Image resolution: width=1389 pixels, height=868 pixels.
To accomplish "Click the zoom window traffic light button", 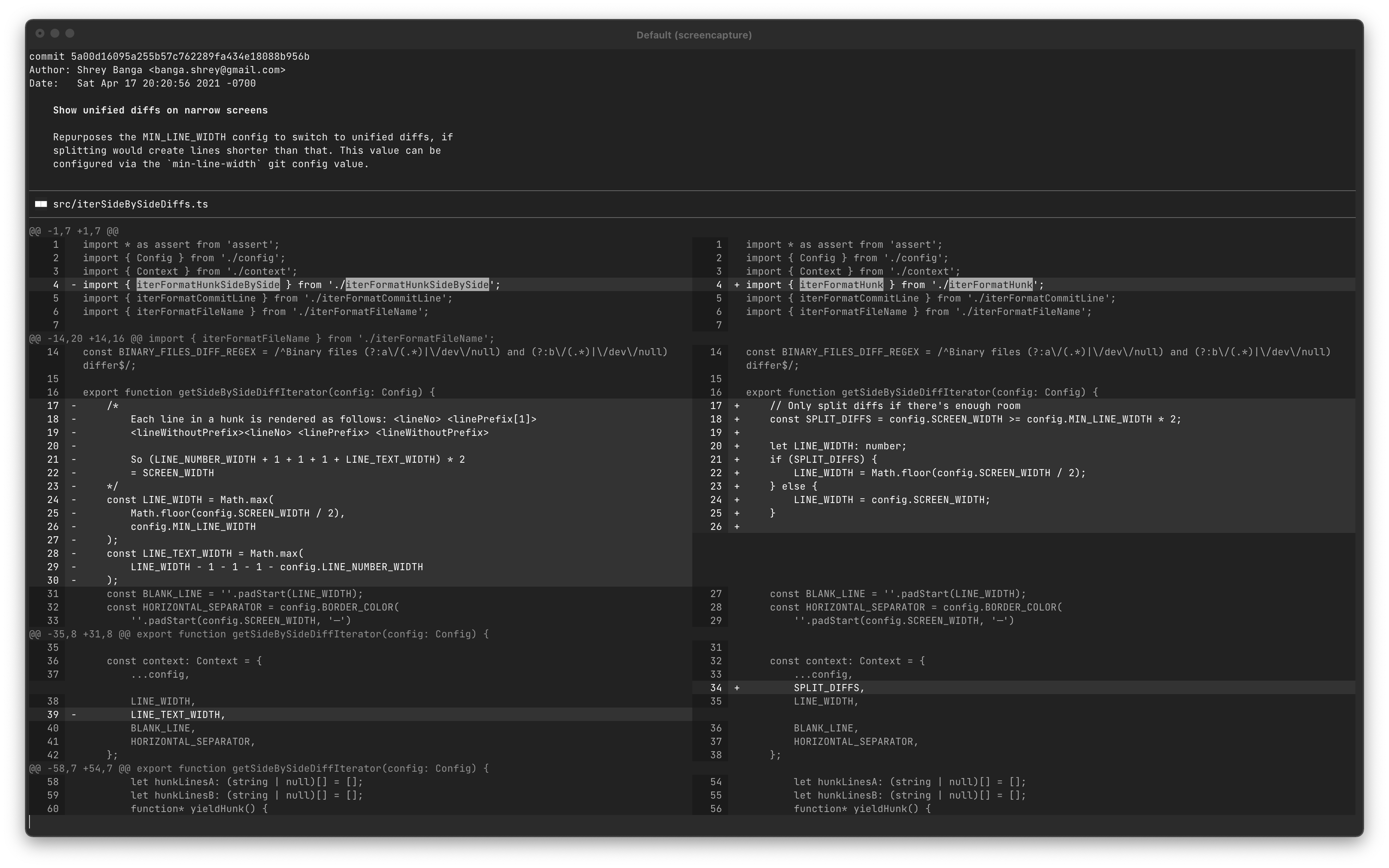I will (x=69, y=33).
